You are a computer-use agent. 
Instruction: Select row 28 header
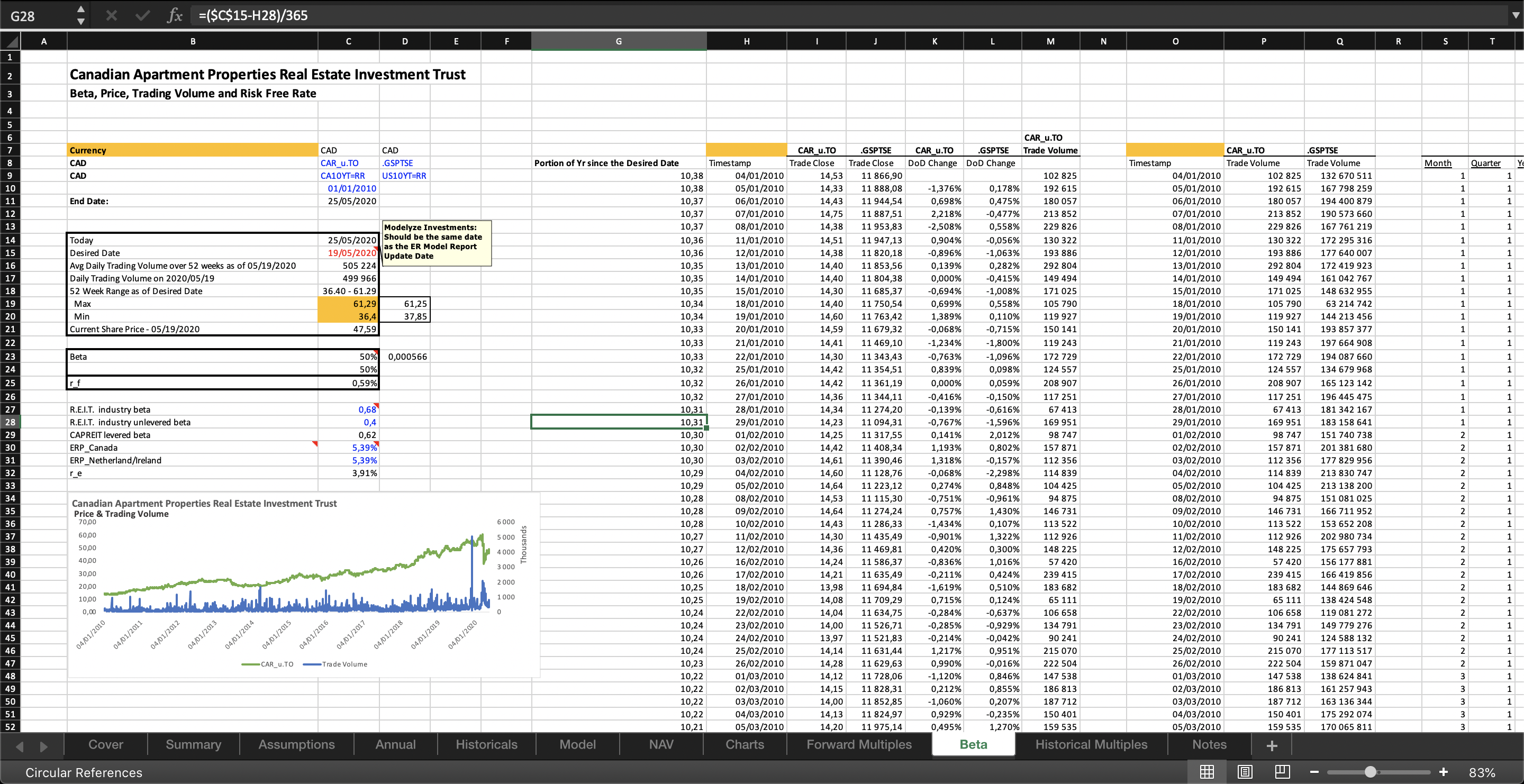(x=10, y=422)
